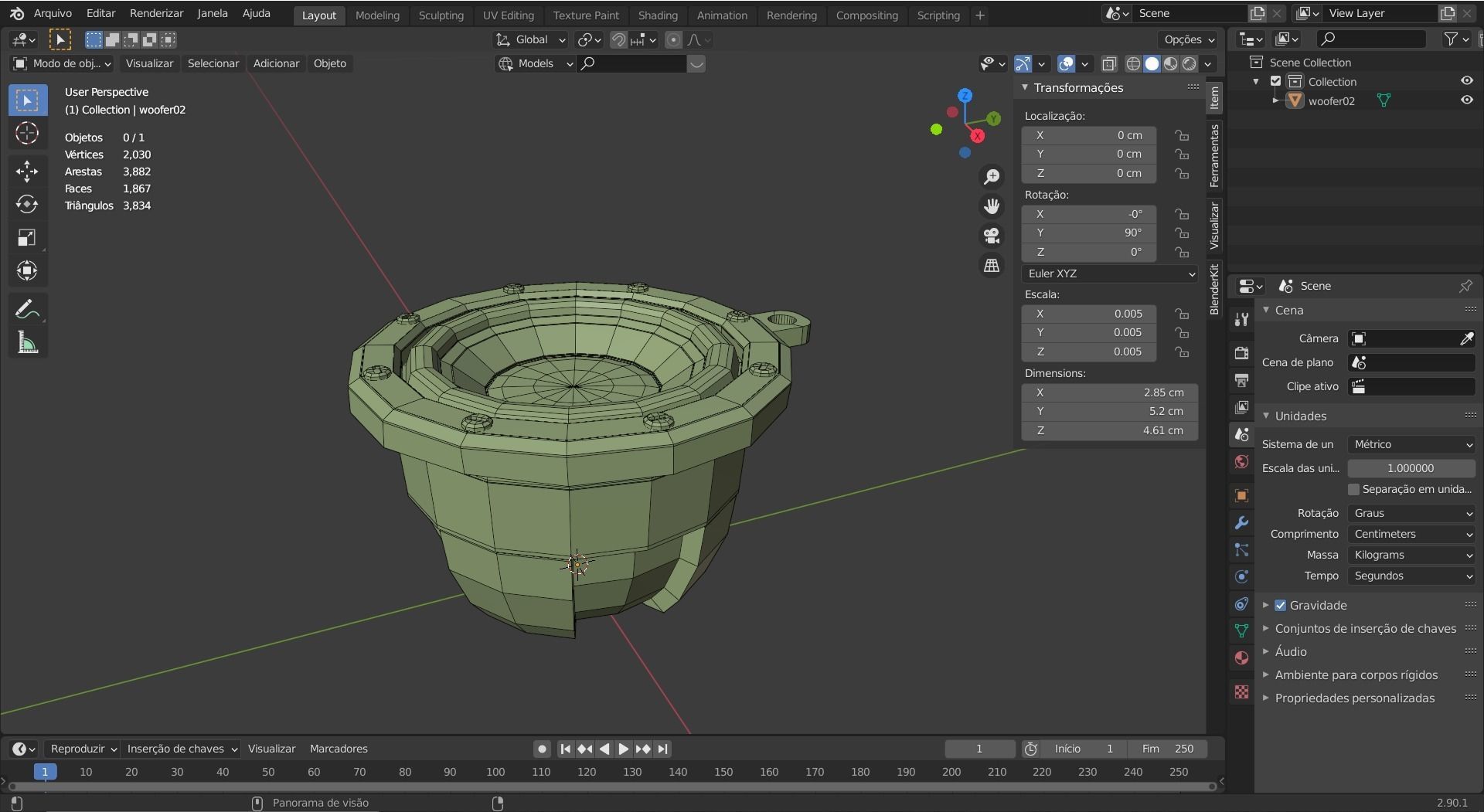Screen dimensions: 1484x812
Task: Click Opções button in header
Action: point(1189,39)
